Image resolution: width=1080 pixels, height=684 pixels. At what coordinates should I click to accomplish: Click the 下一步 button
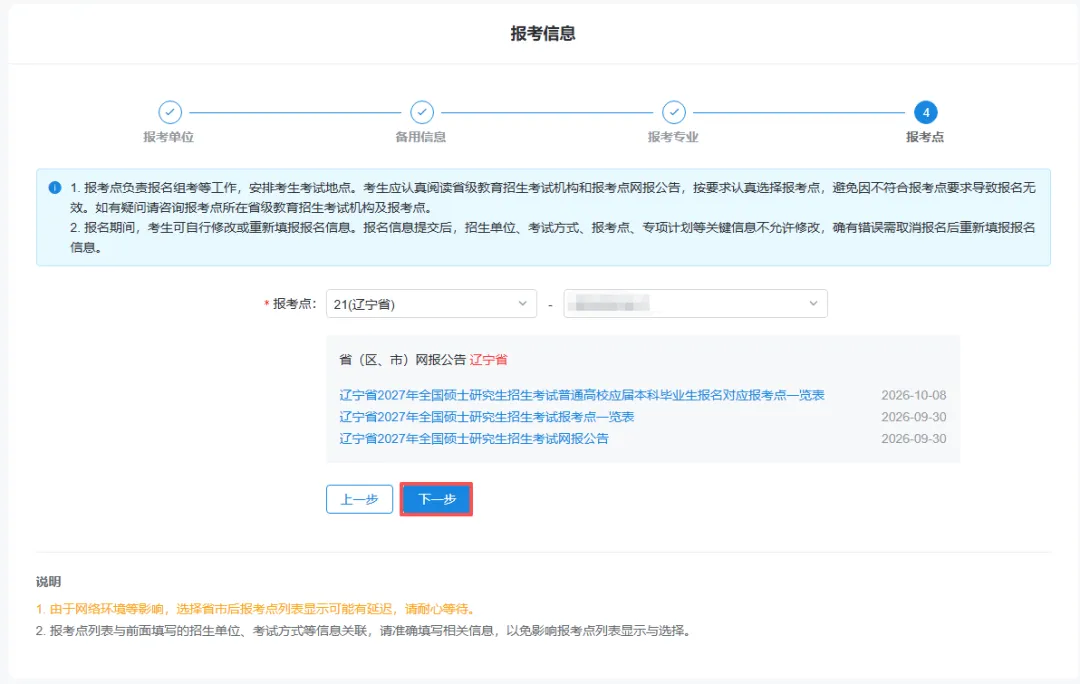pyautogui.click(x=437, y=499)
